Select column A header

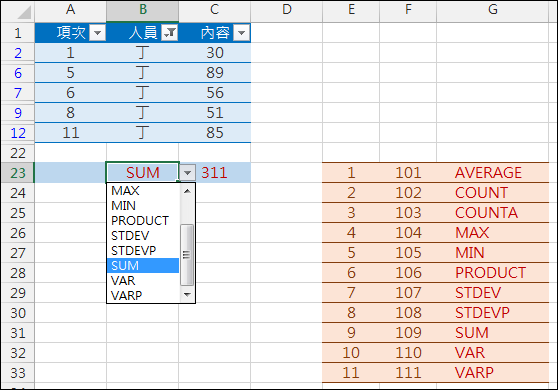[70, 10]
